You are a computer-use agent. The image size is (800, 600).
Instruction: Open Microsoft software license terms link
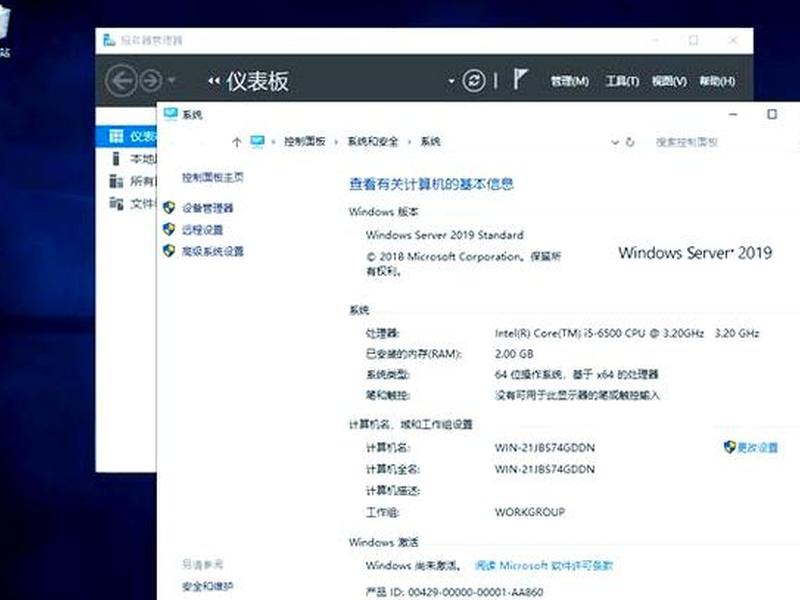point(544,565)
